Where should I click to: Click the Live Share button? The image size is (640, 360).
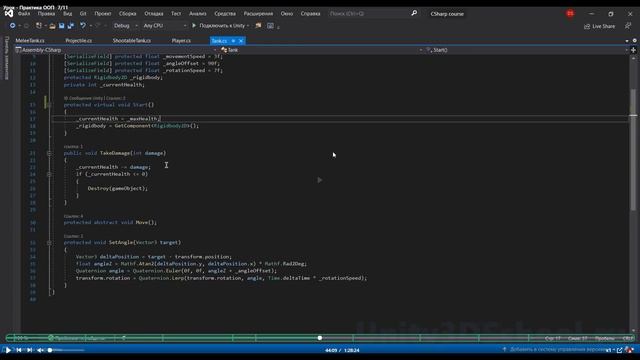point(599,26)
